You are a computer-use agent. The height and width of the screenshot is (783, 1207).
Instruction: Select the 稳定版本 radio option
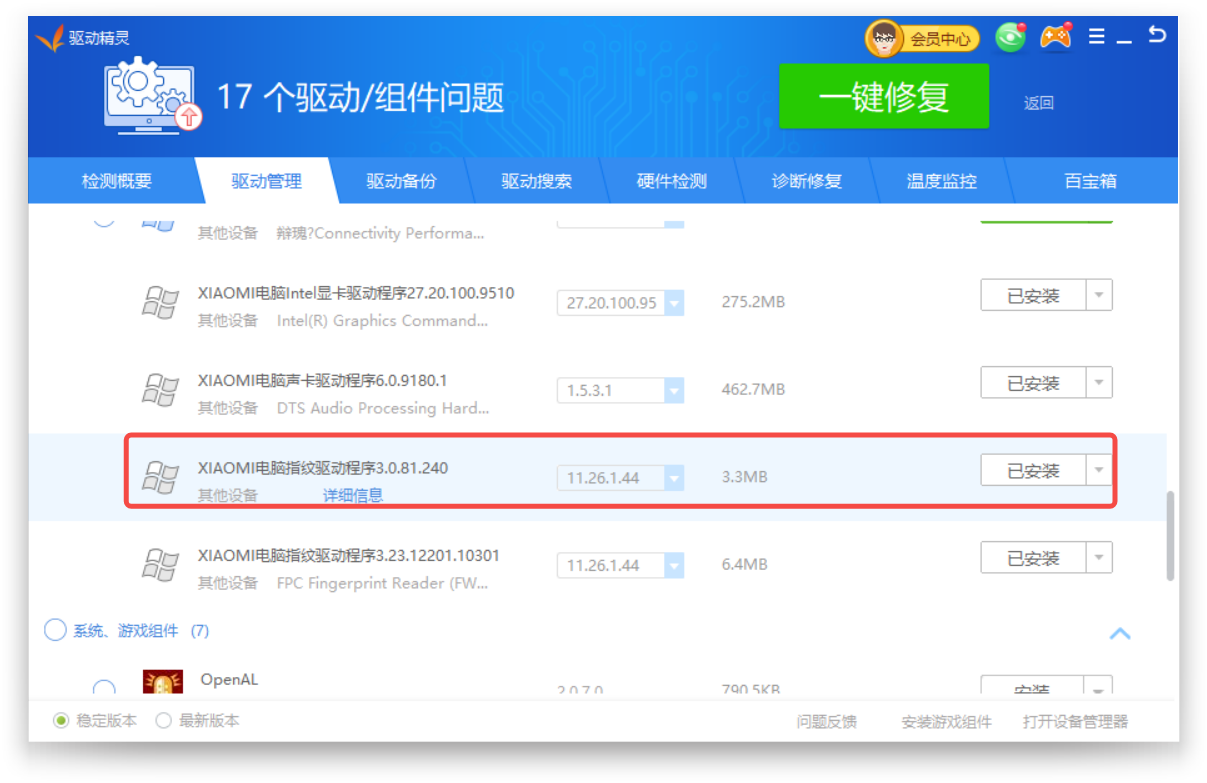click(x=61, y=721)
